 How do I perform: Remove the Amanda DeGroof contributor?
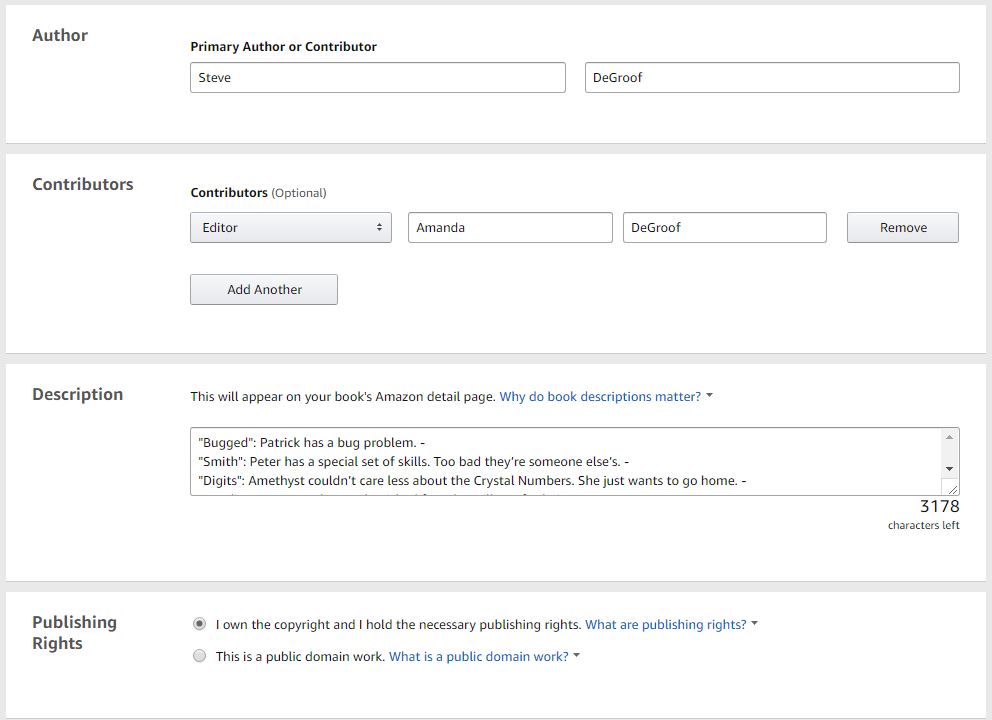[902, 228]
